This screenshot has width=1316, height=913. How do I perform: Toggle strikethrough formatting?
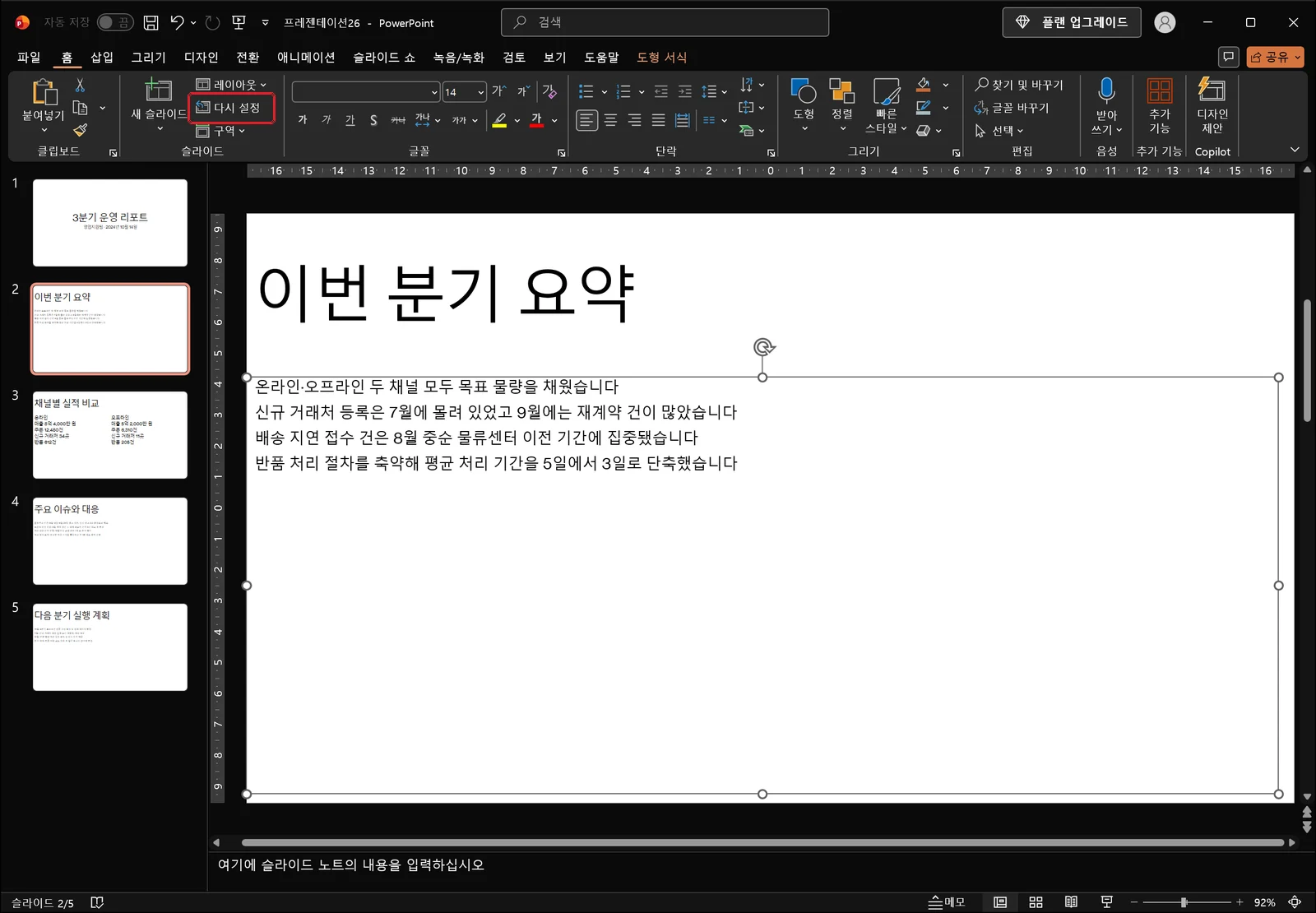click(x=398, y=120)
